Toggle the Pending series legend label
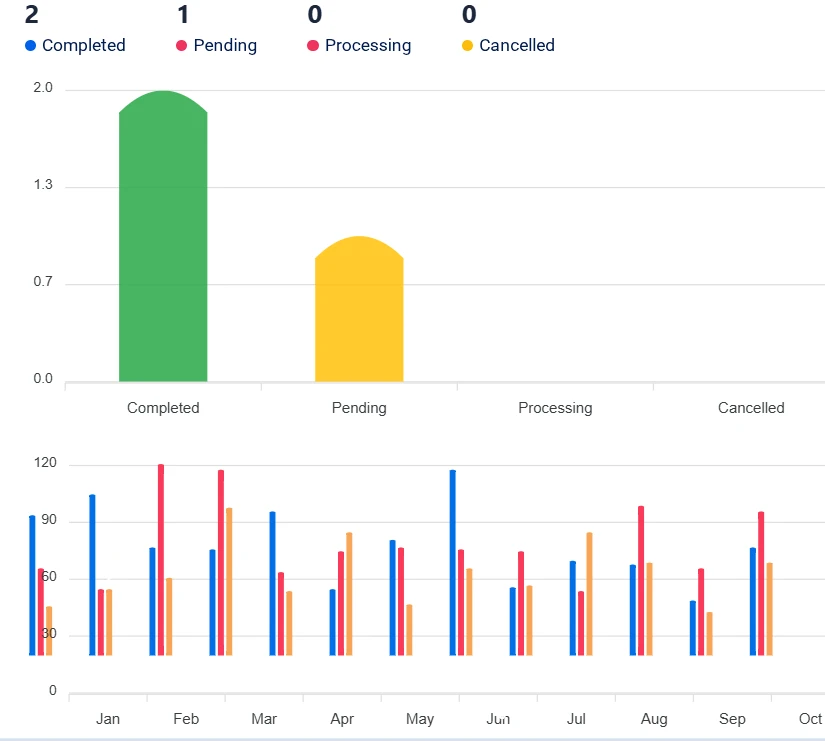The width and height of the screenshot is (825, 741). click(225, 46)
